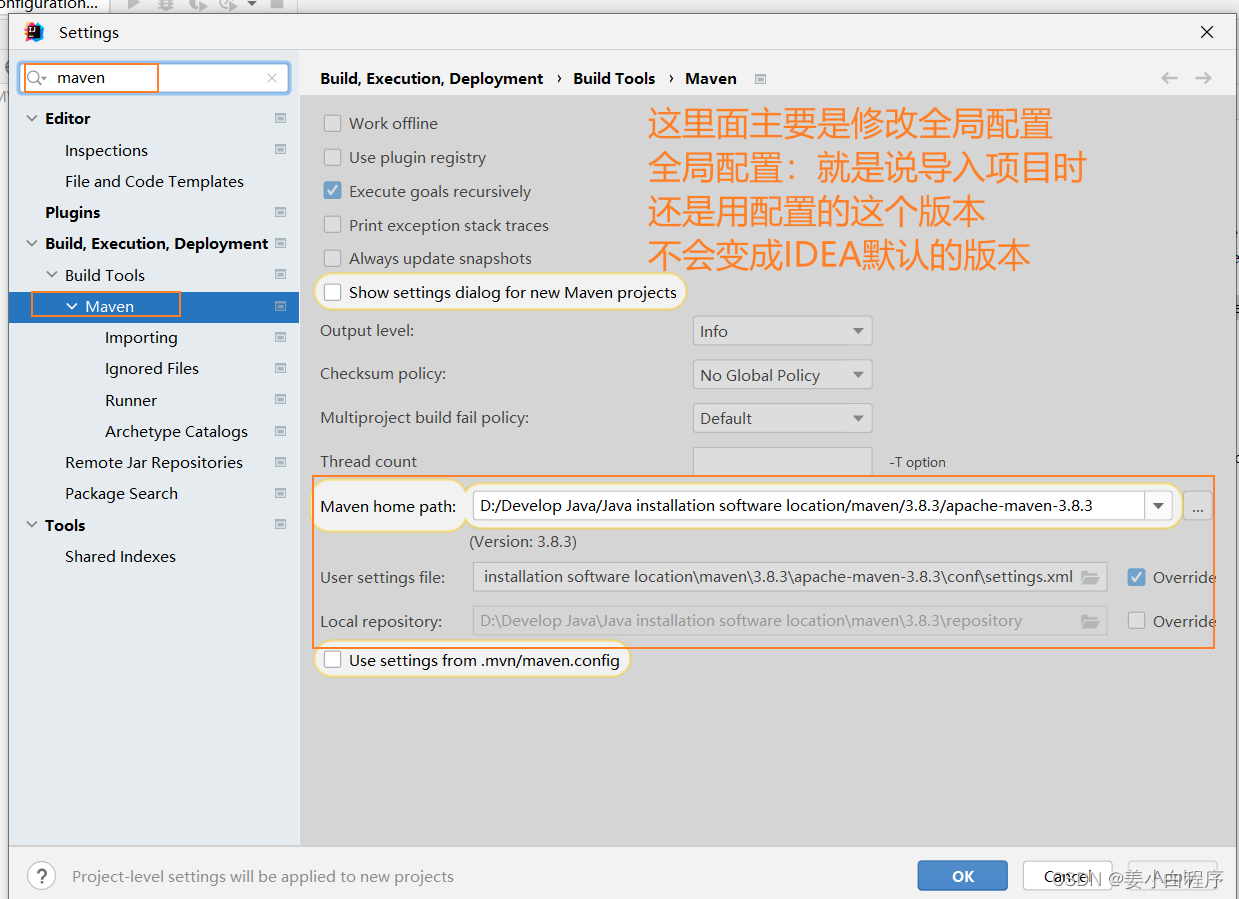The width and height of the screenshot is (1239, 899).
Task: Enable Work offline checkbox
Action: [333, 123]
